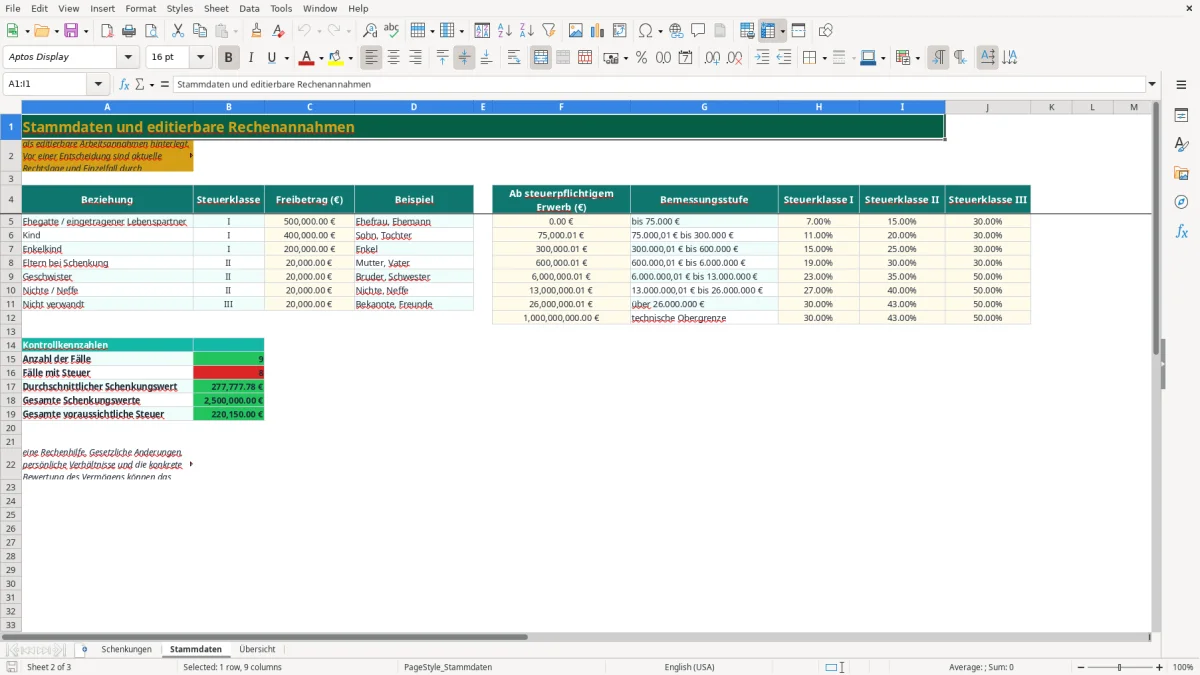Open the Styles menu
This screenshot has width=1200, height=675.
click(x=180, y=8)
